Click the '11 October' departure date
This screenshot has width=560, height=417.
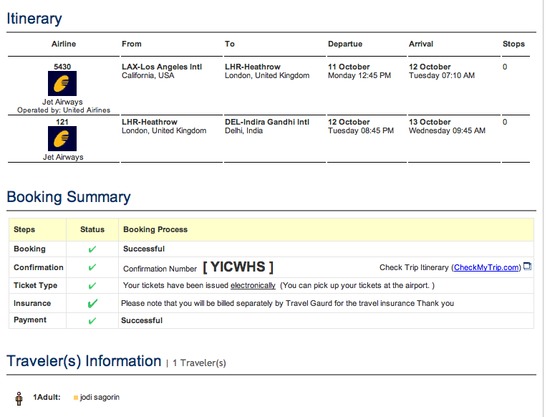[x=349, y=67]
